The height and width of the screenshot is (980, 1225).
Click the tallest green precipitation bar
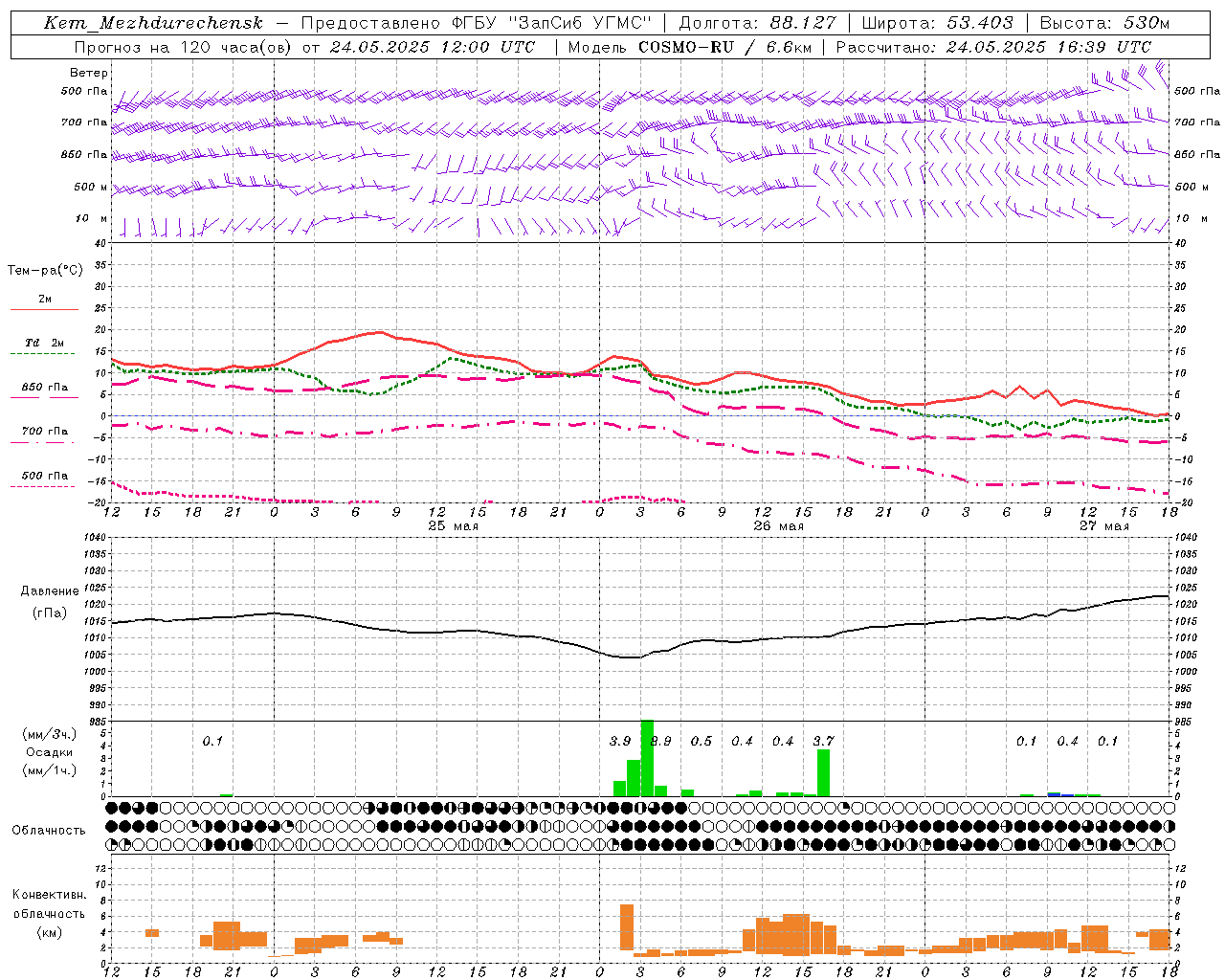(647, 758)
